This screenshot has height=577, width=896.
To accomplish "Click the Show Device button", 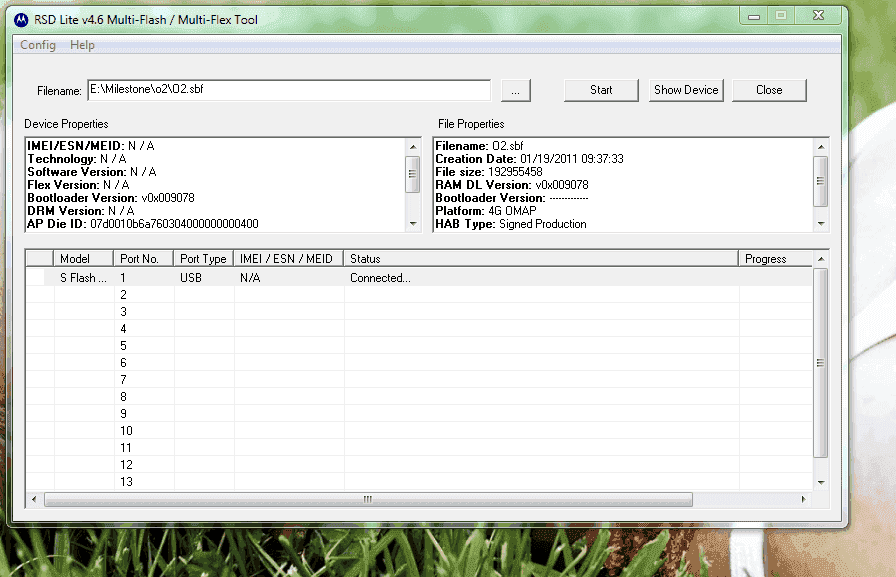I will pyautogui.click(x=686, y=90).
